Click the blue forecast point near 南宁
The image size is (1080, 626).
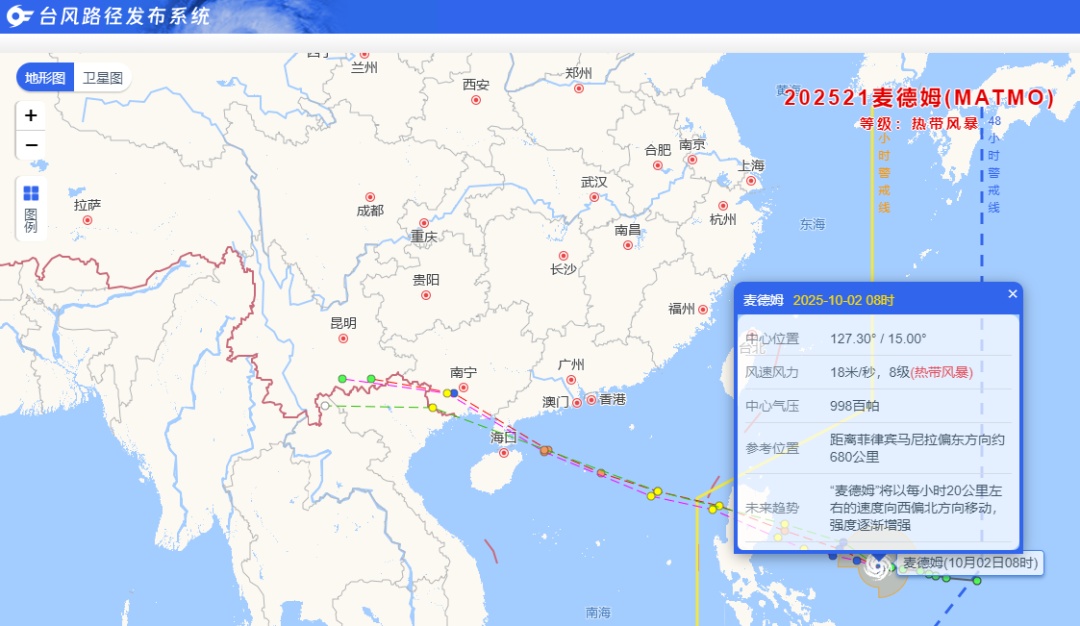455,393
